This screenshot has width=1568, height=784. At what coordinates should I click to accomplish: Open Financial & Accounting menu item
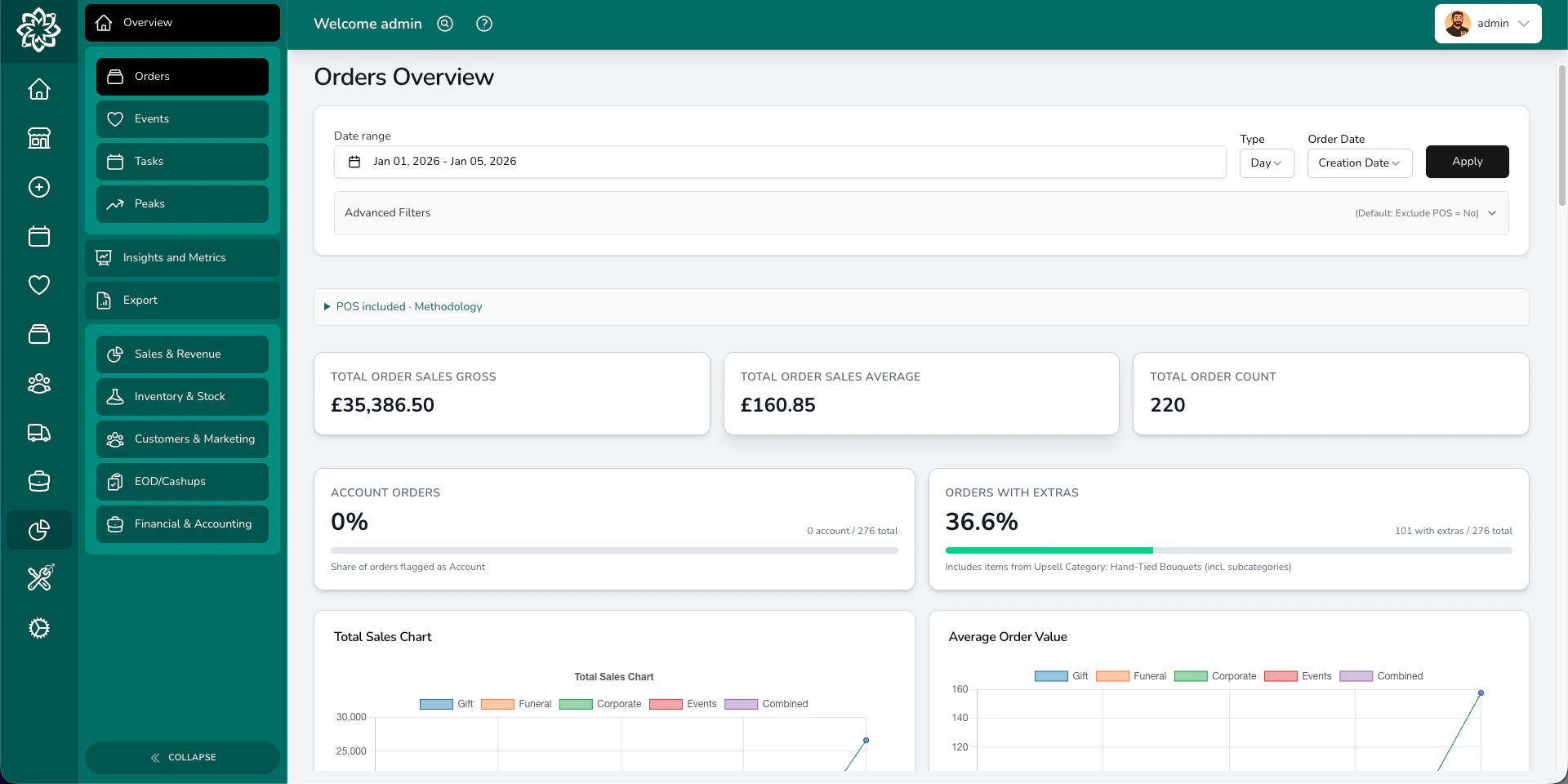(x=181, y=523)
